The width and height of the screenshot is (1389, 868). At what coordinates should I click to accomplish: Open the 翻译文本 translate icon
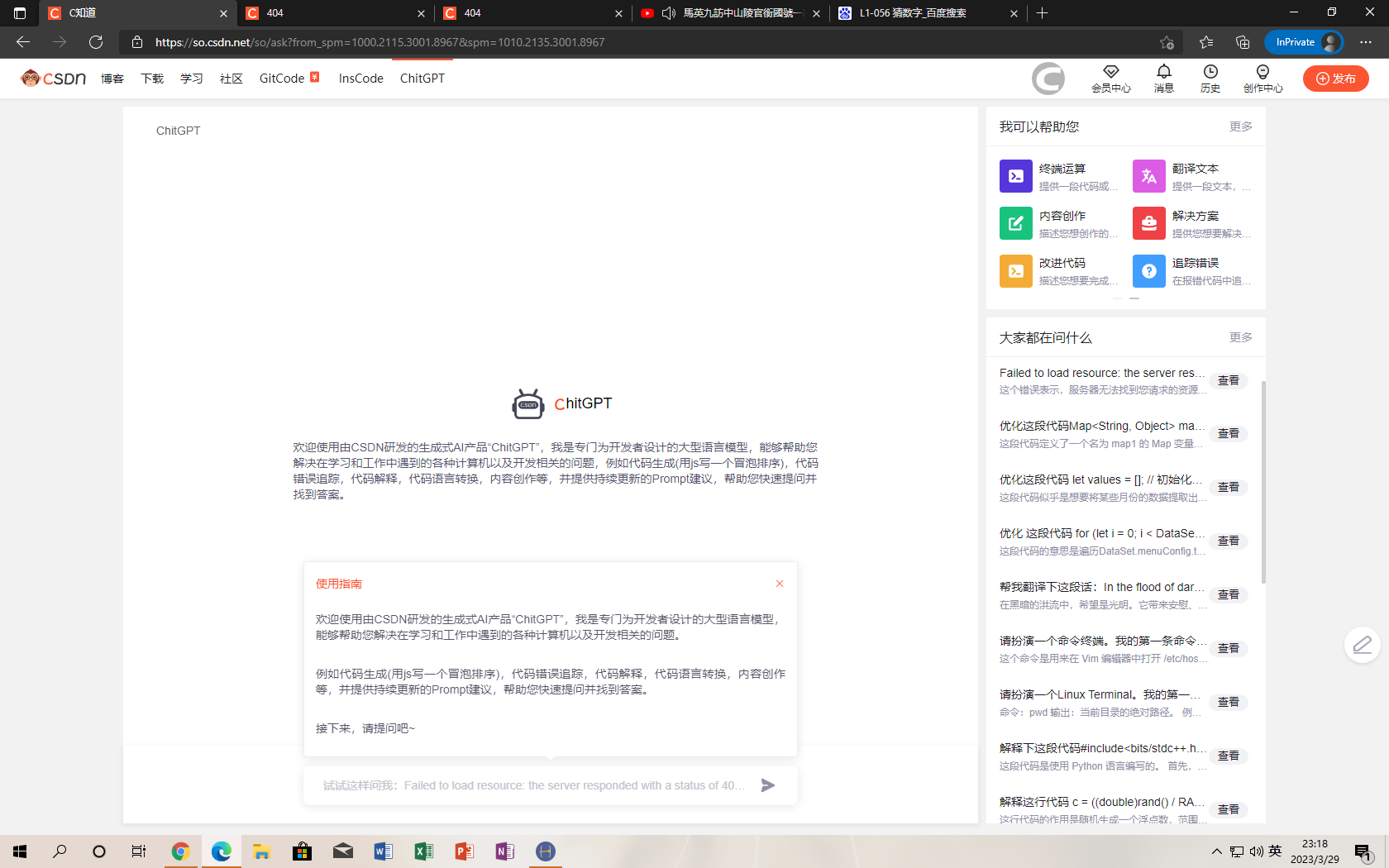[x=1148, y=176]
